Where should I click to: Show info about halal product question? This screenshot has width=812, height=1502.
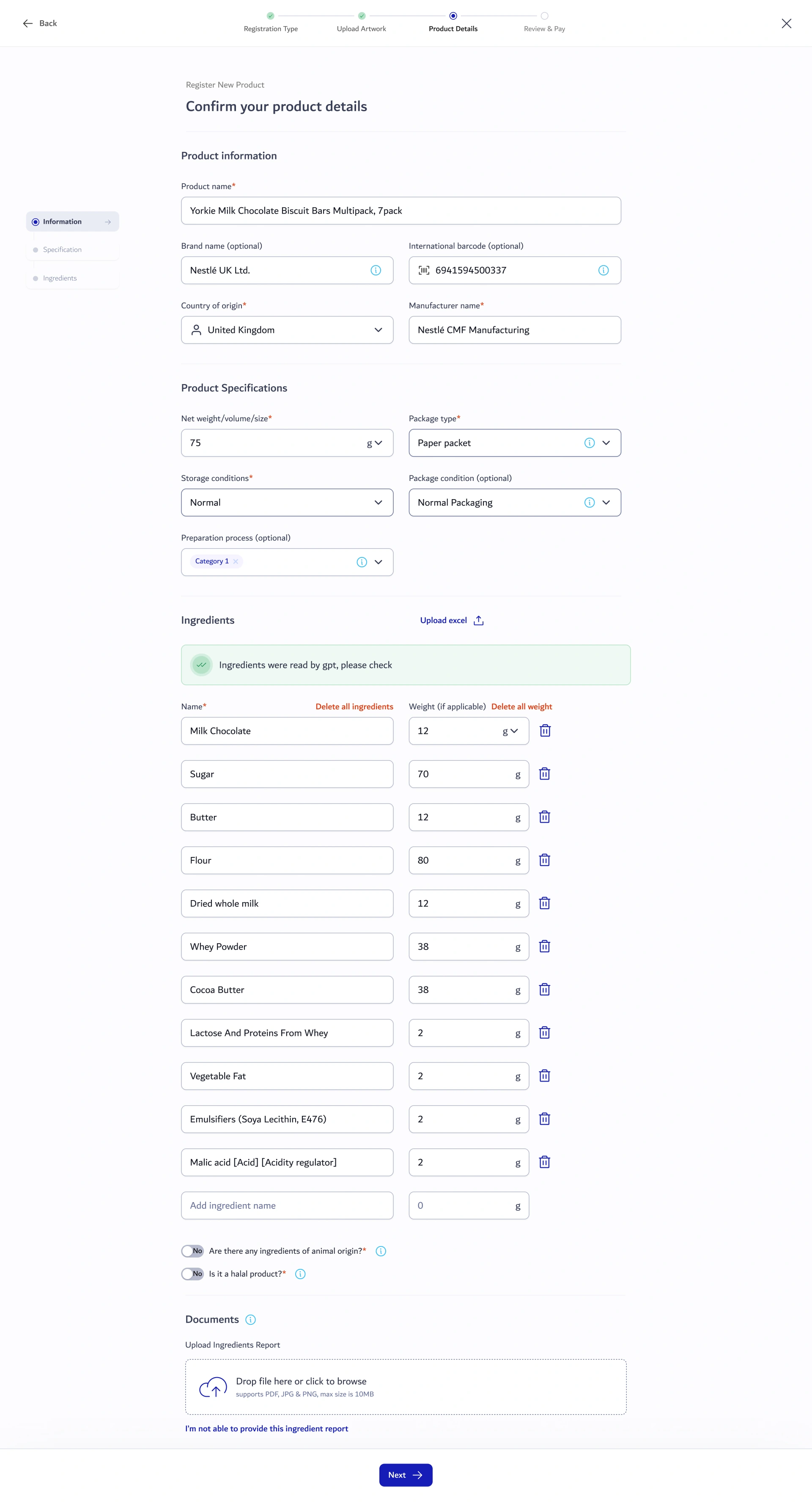(300, 1274)
